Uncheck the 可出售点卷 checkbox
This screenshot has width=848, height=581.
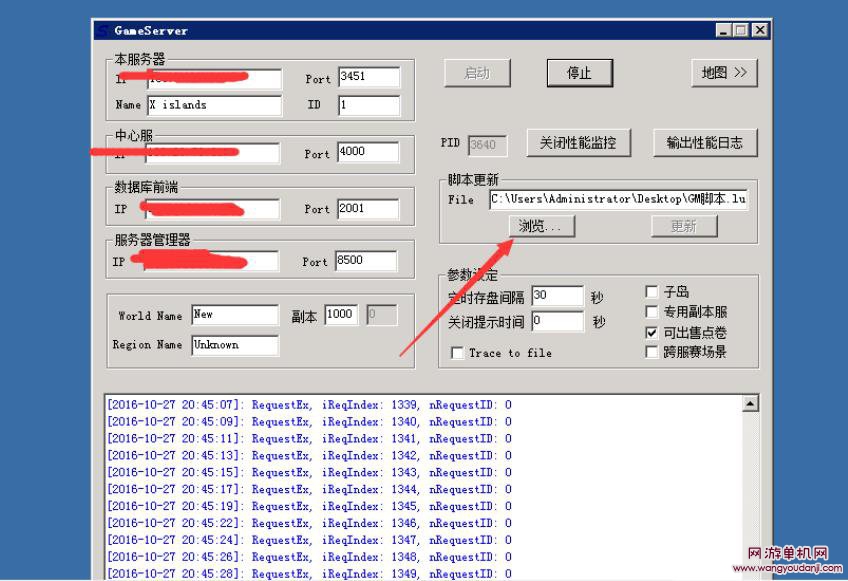point(652,332)
